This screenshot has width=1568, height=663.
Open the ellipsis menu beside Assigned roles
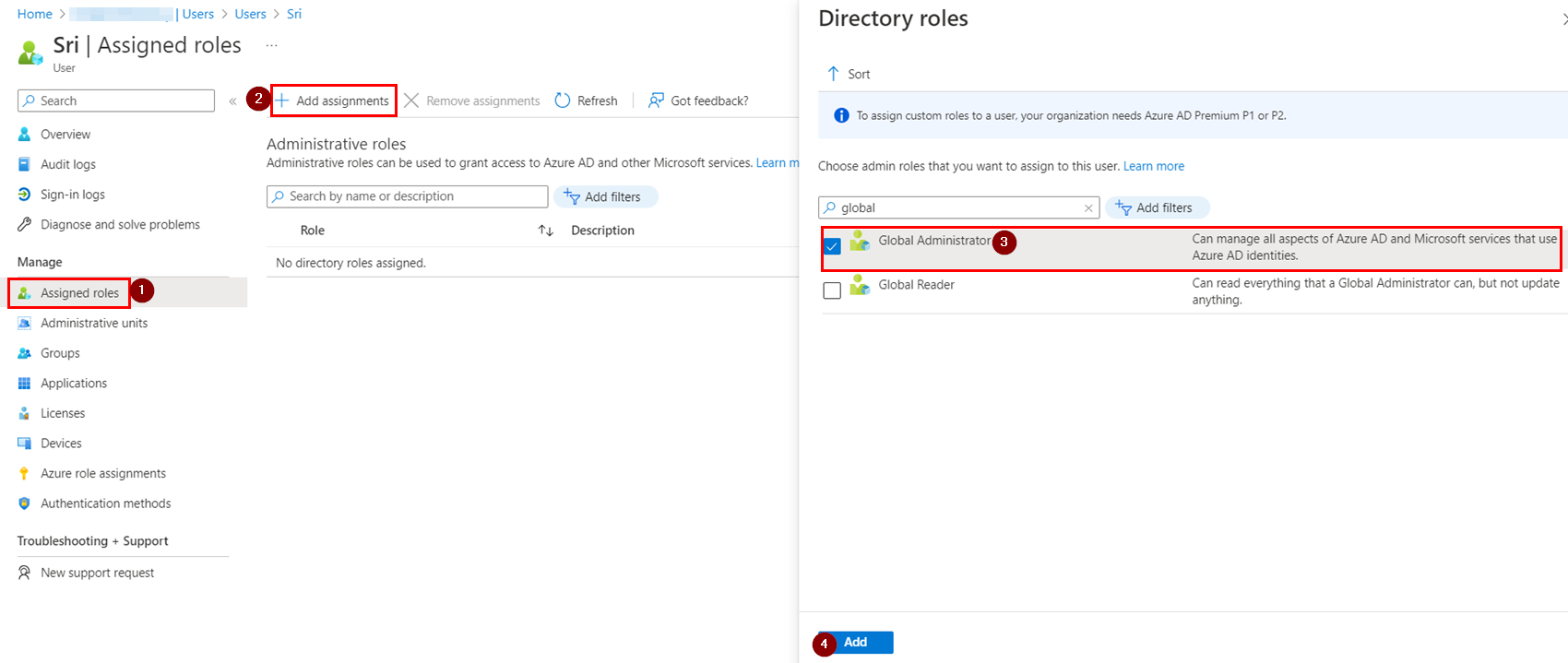[271, 45]
